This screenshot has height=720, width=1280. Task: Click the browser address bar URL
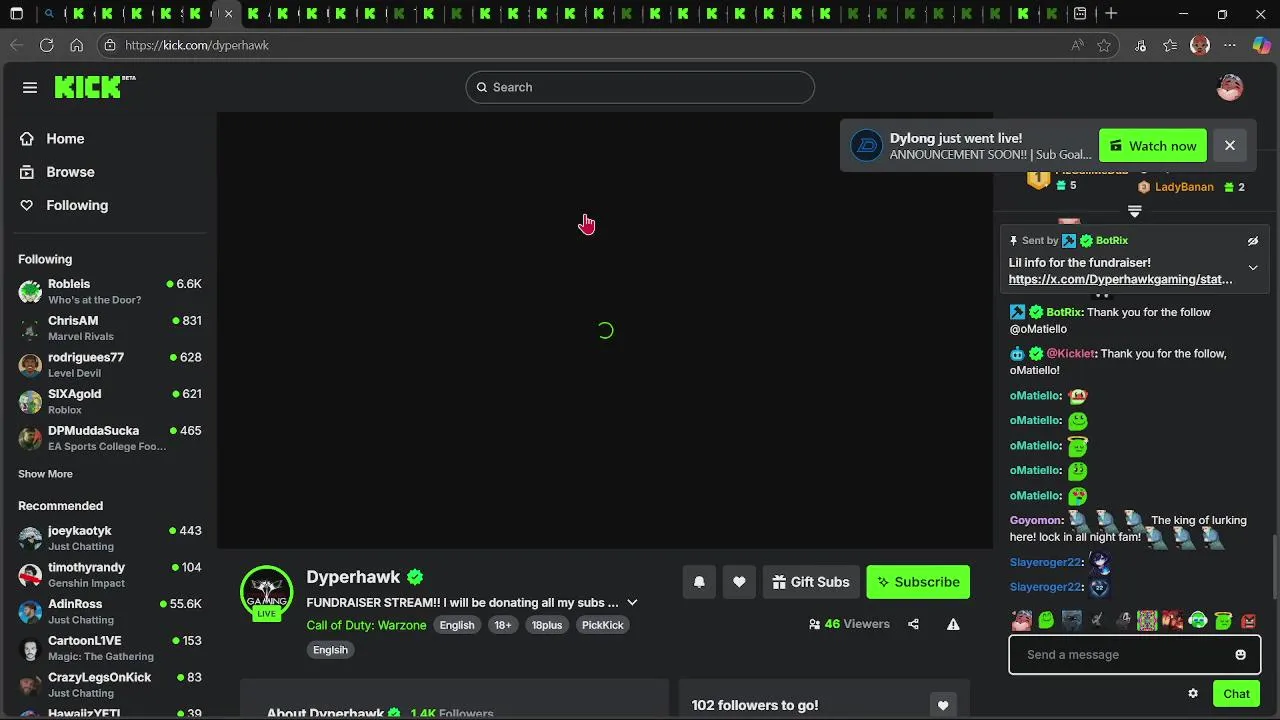pyautogui.click(x=197, y=45)
